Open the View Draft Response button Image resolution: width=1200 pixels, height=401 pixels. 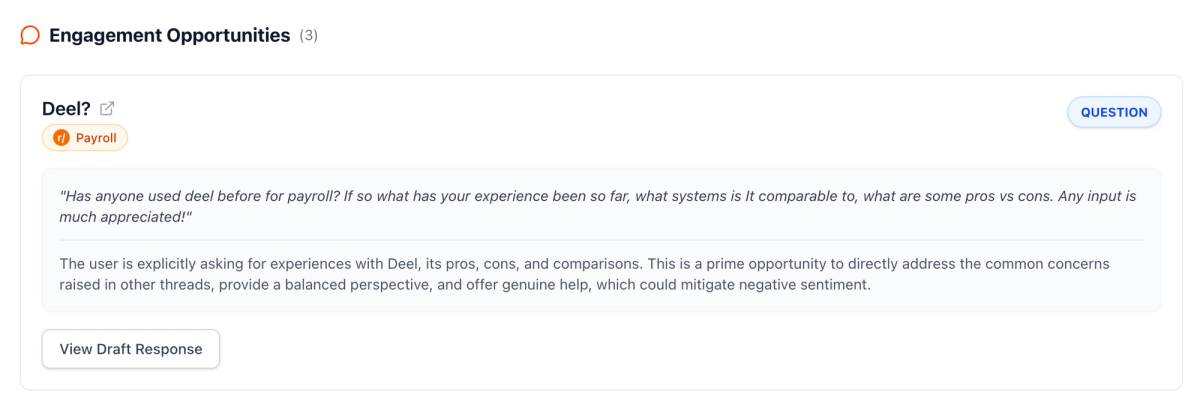(131, 349)
